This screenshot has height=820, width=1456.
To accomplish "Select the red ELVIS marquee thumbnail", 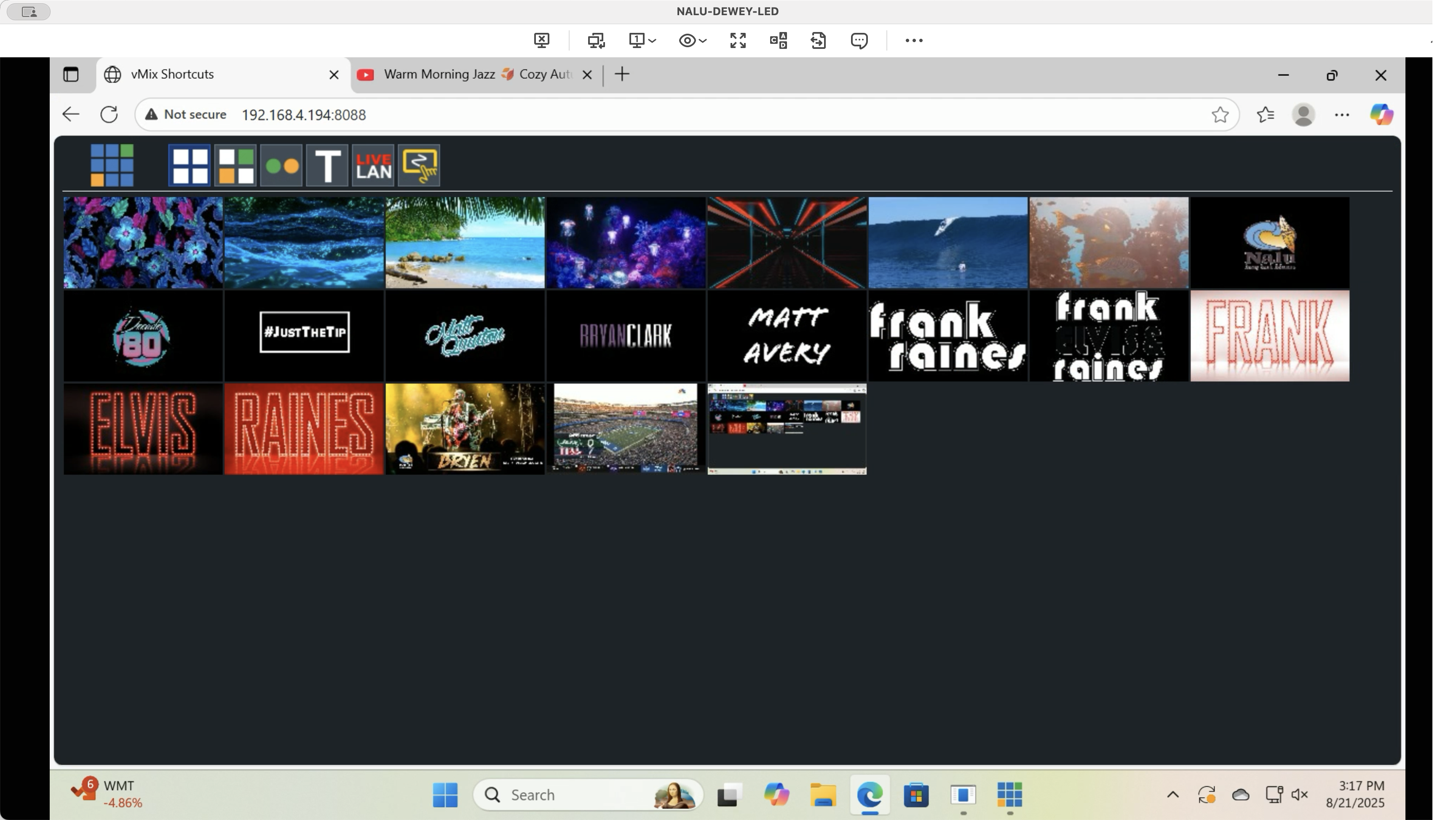I will point(143,429).
